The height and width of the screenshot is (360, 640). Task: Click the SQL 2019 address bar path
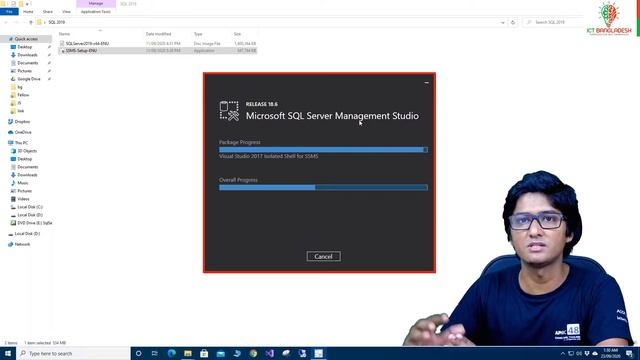tap(56, 22)
